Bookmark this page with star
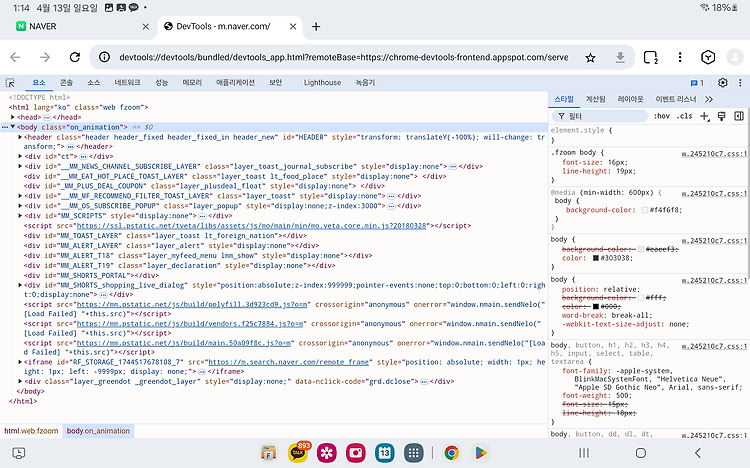Image resolution: width=750 pixels, height=468 pixels. (x=590, y=58)
